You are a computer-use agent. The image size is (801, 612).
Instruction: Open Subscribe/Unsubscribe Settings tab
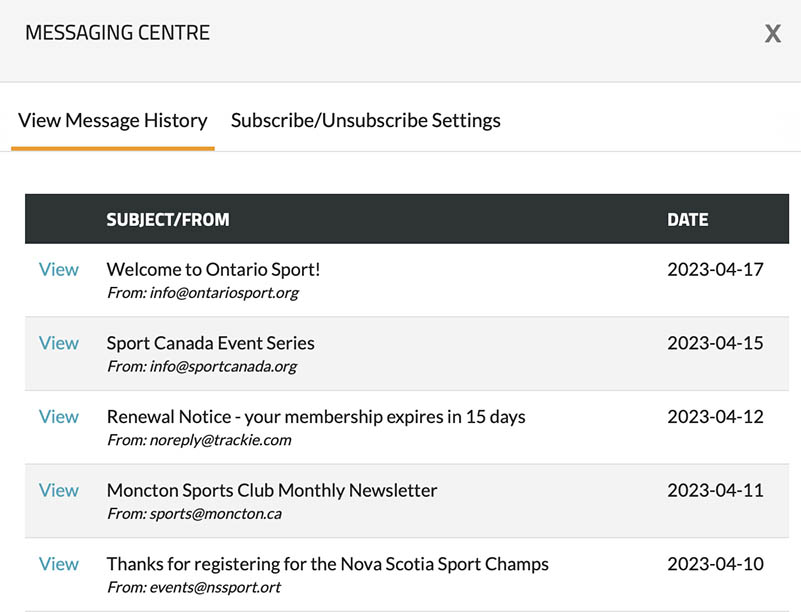coord(365,121)
